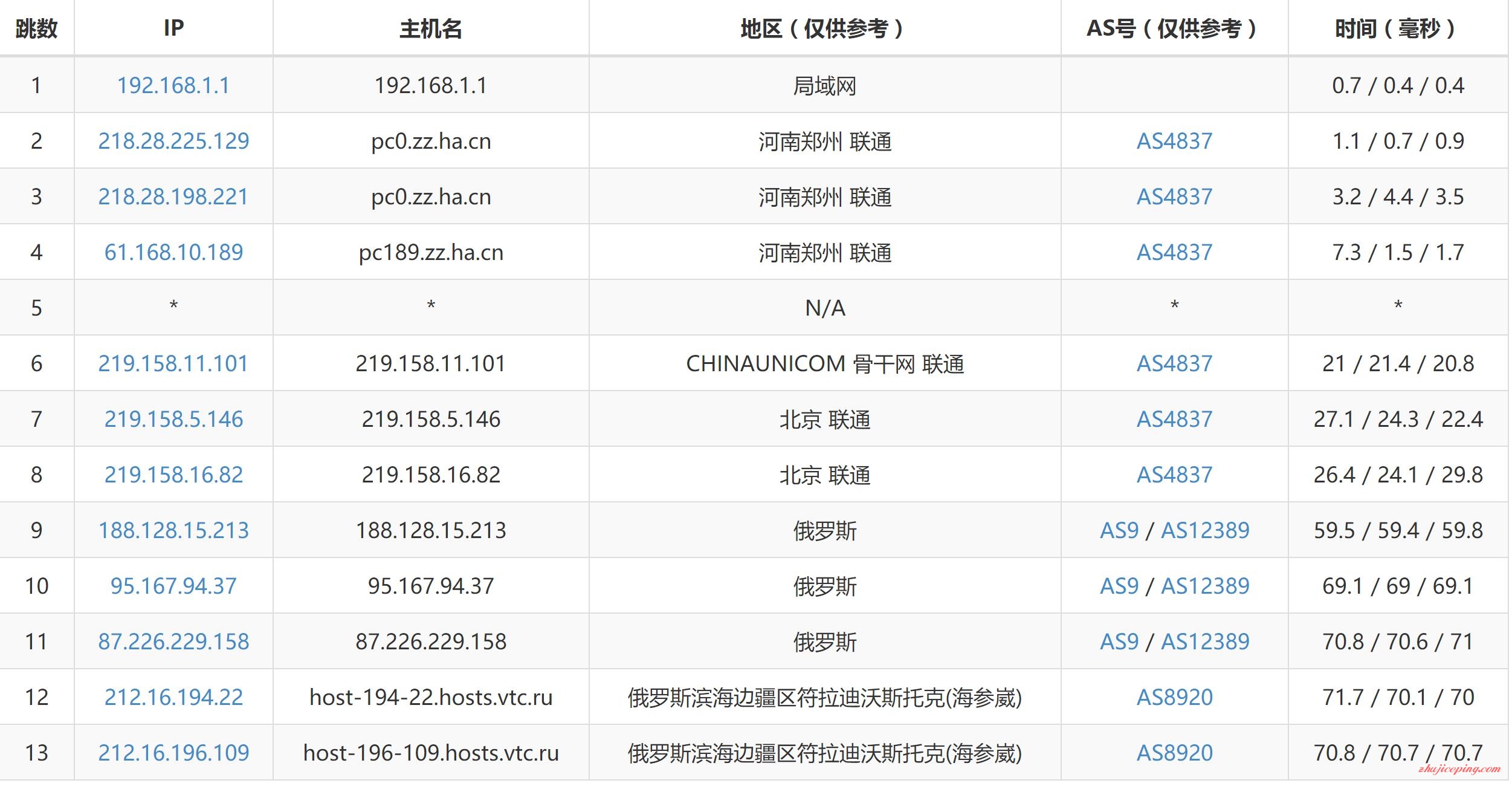Click AS4837 link in hop 6 row

(1174, 363)
